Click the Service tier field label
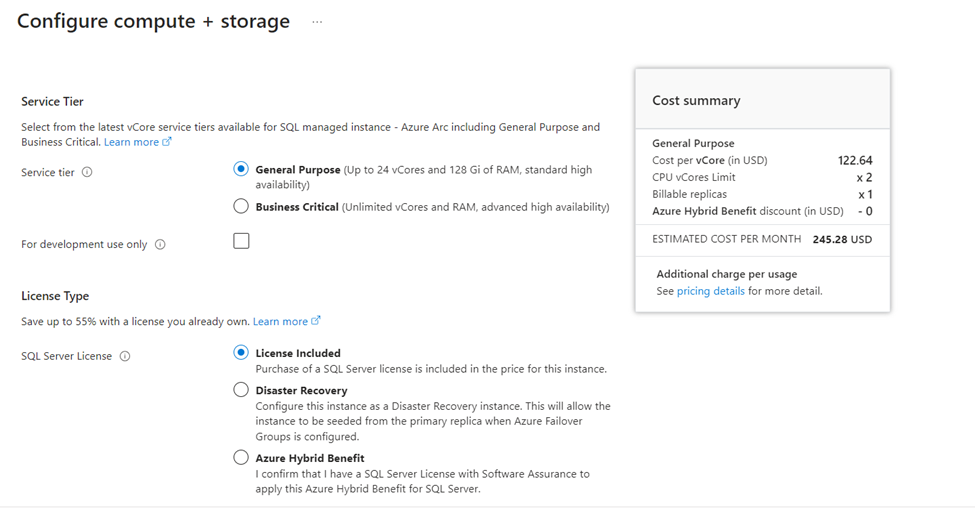 point(48,172)
